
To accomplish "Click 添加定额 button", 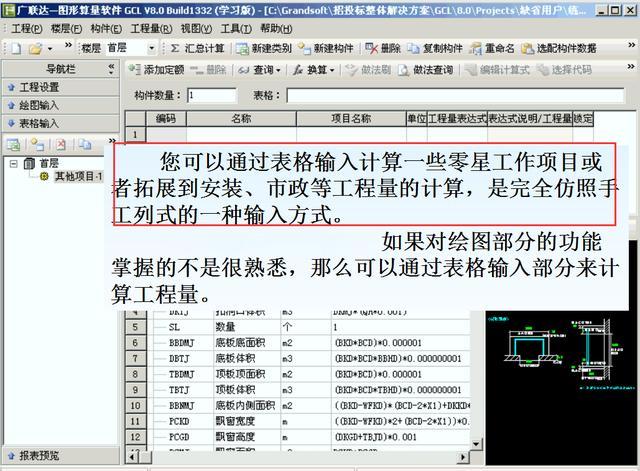I will coord(157,70).
